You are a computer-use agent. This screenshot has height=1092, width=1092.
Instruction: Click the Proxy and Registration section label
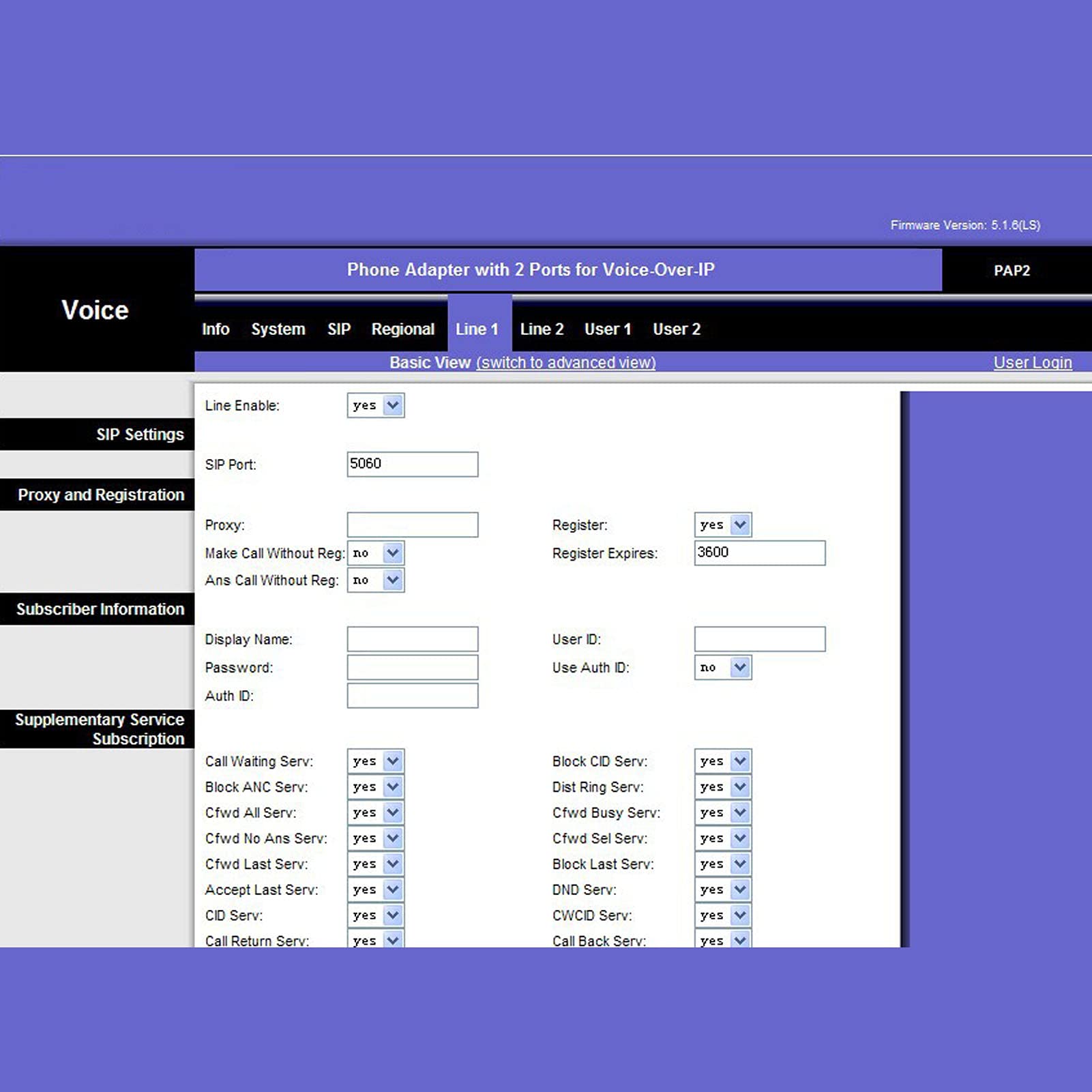click(x=101, y=495)
